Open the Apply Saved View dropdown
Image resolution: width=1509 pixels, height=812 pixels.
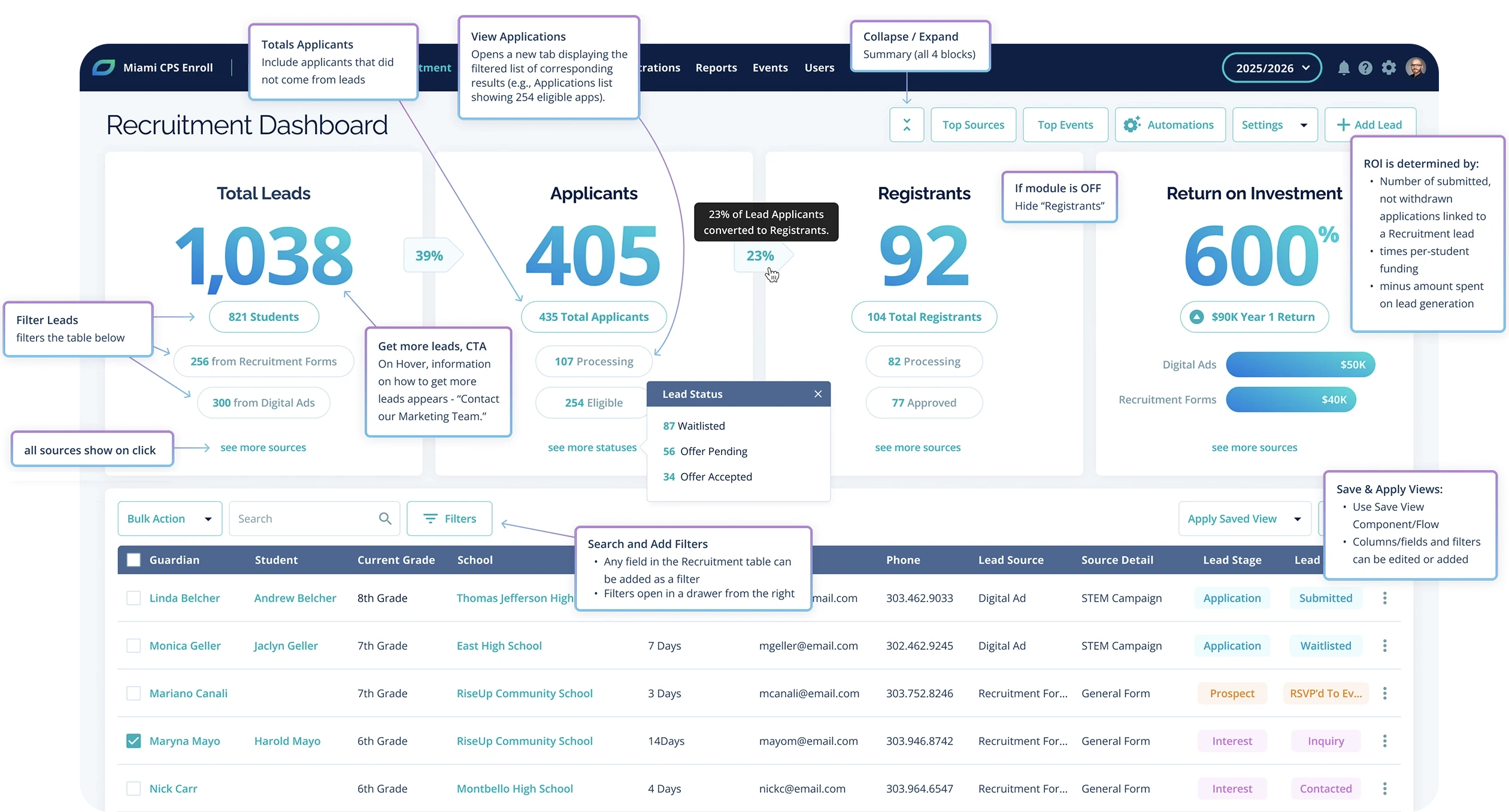pos(1244,519)
